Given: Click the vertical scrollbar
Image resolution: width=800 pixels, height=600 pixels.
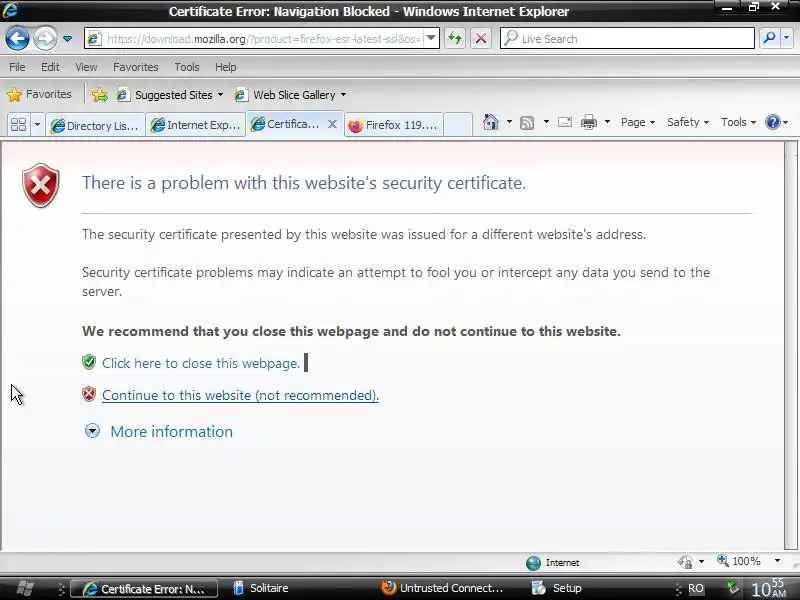Looking at the screenshot, I should tap(791, 345).
